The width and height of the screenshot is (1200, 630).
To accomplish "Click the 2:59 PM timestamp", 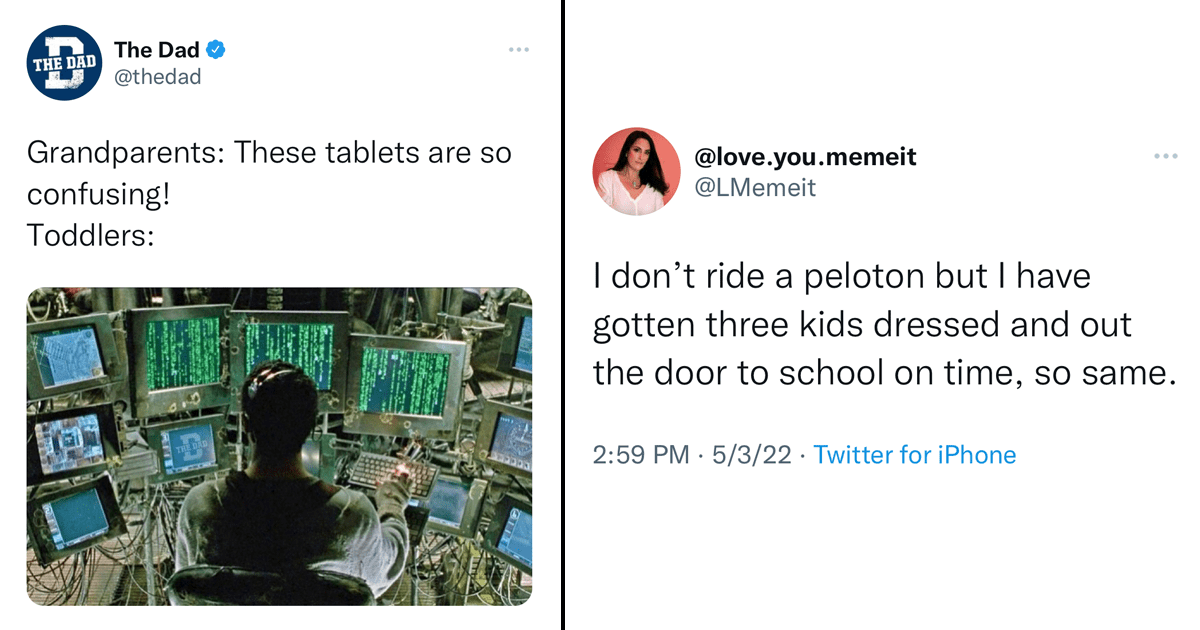I will click(x=640, y=455).
